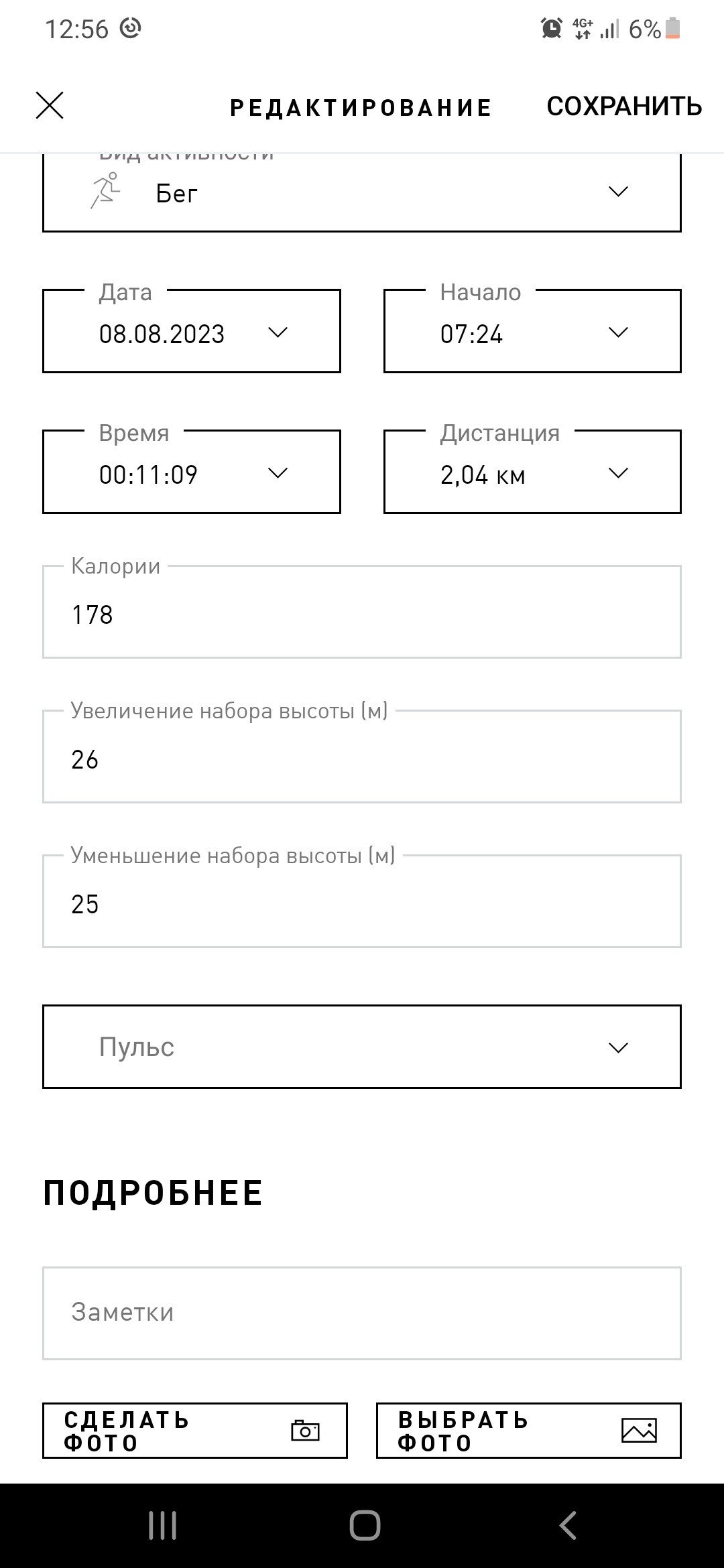
Task: Open the Дистанция picker 2,04 км
Action: (x=532, y=472)
